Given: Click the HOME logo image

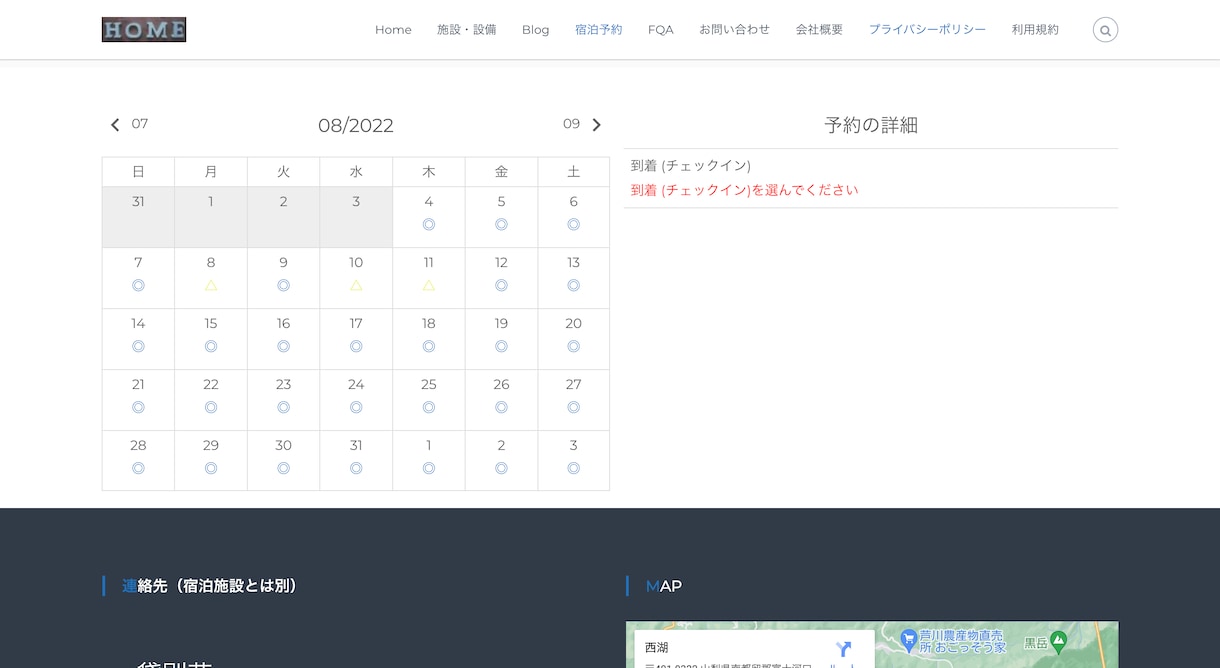Looking at the screenshot, I should pyautogui.click(x=144, y=30).
